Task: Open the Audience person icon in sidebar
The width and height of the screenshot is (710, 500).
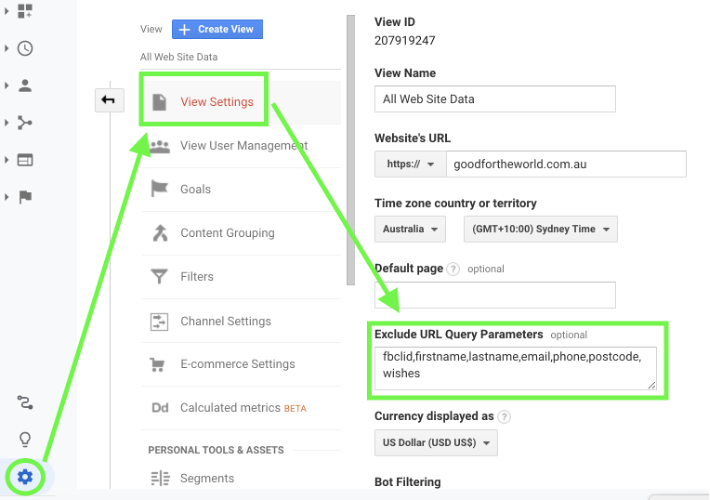Action: [x=25, y=86]
